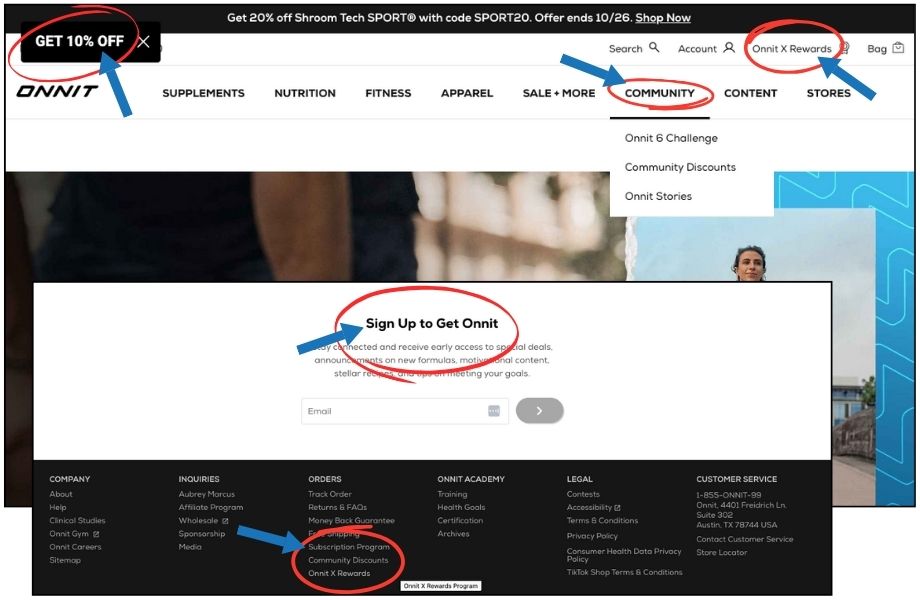Screen dimensions: 920x600
Task: Select the COMMUNITY menu item
Action: 661,93
